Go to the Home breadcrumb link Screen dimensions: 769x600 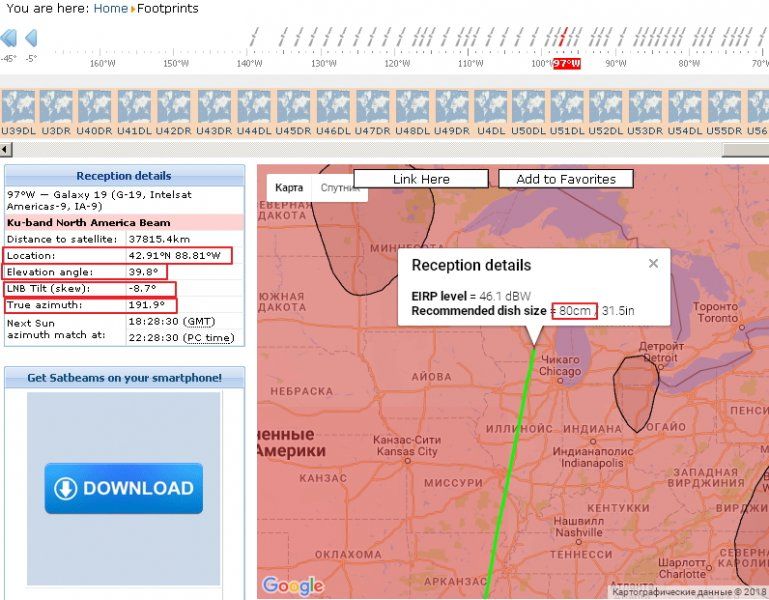(111, 8)
